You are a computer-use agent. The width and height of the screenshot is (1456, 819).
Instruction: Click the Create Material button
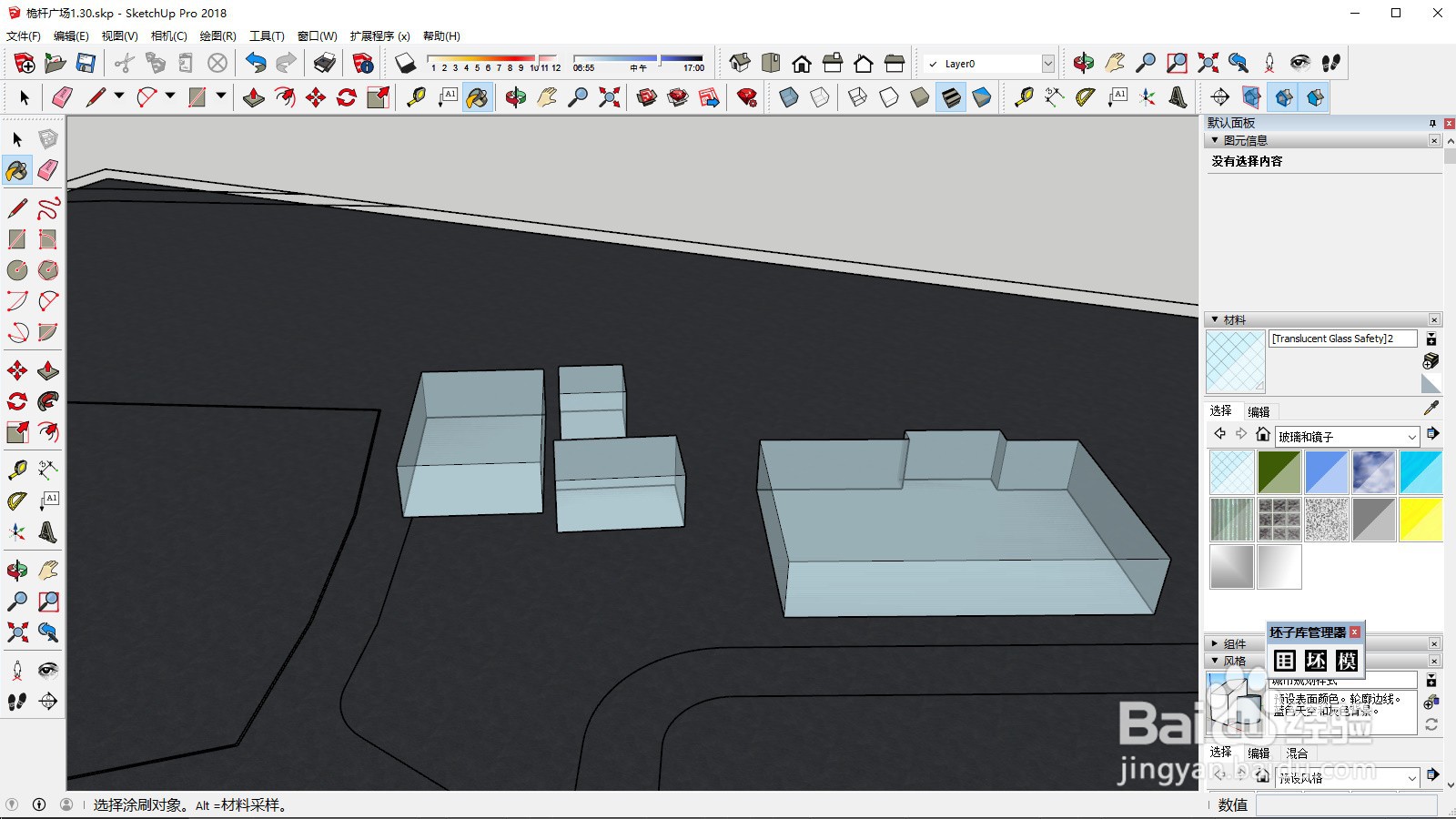pyautogui.click(x=1431, y=360)
